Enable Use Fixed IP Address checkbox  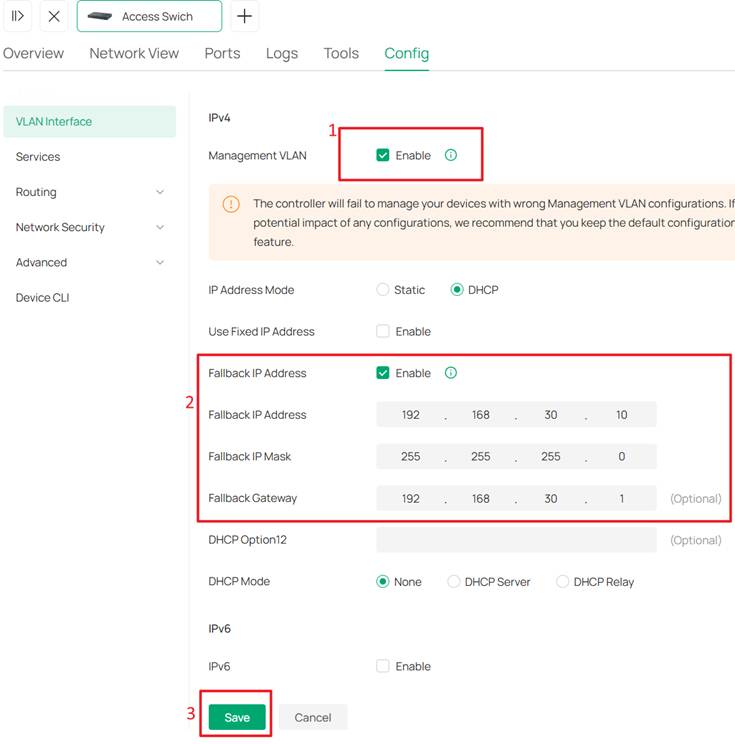pyautogui.click(x=383, y=331)
